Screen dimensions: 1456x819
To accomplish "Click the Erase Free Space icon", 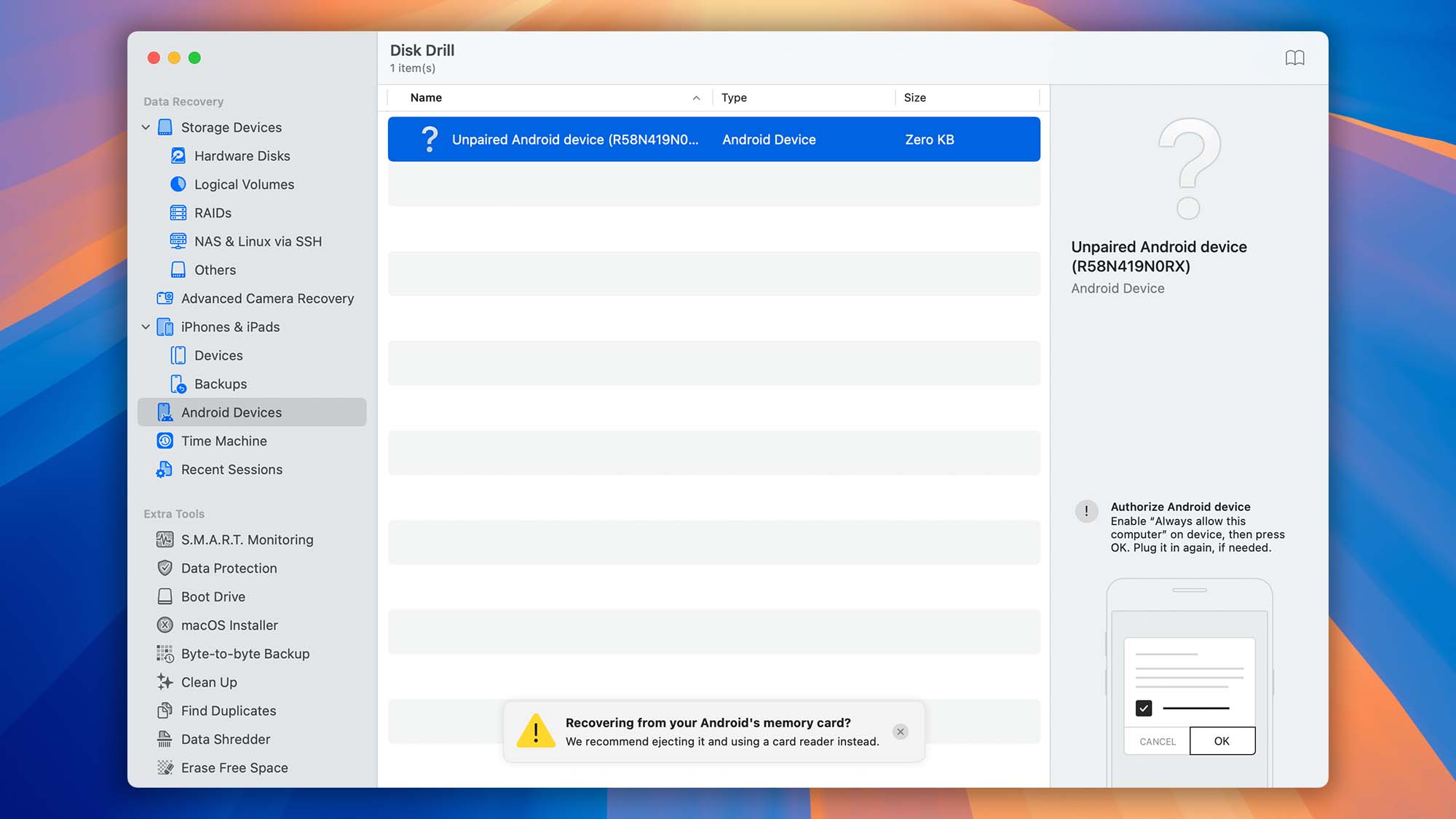I will click(x=165, y=767).
